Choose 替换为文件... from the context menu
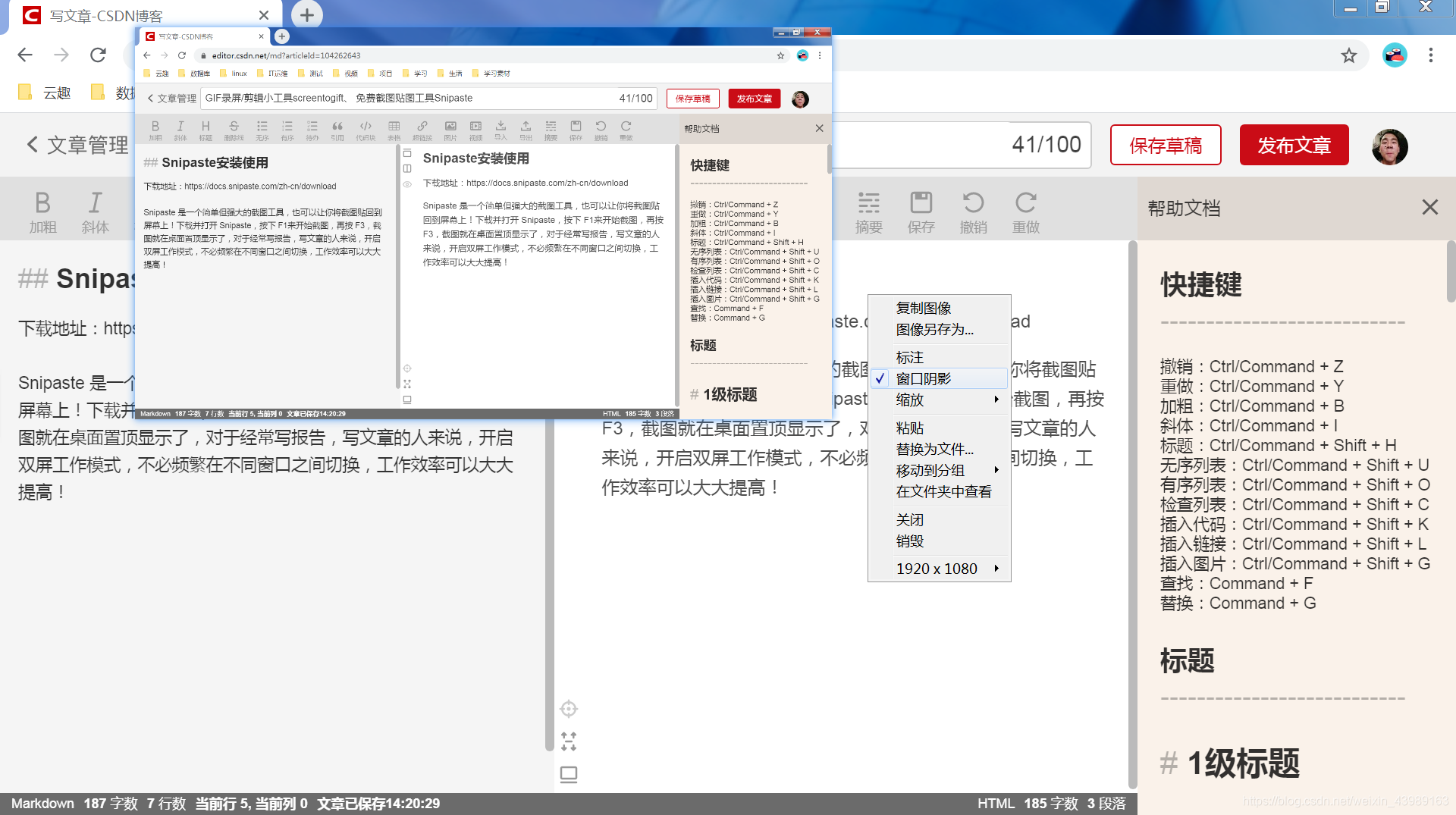Image resolution: width=1456 pixels, height=815 pixels. click(934, 449)
